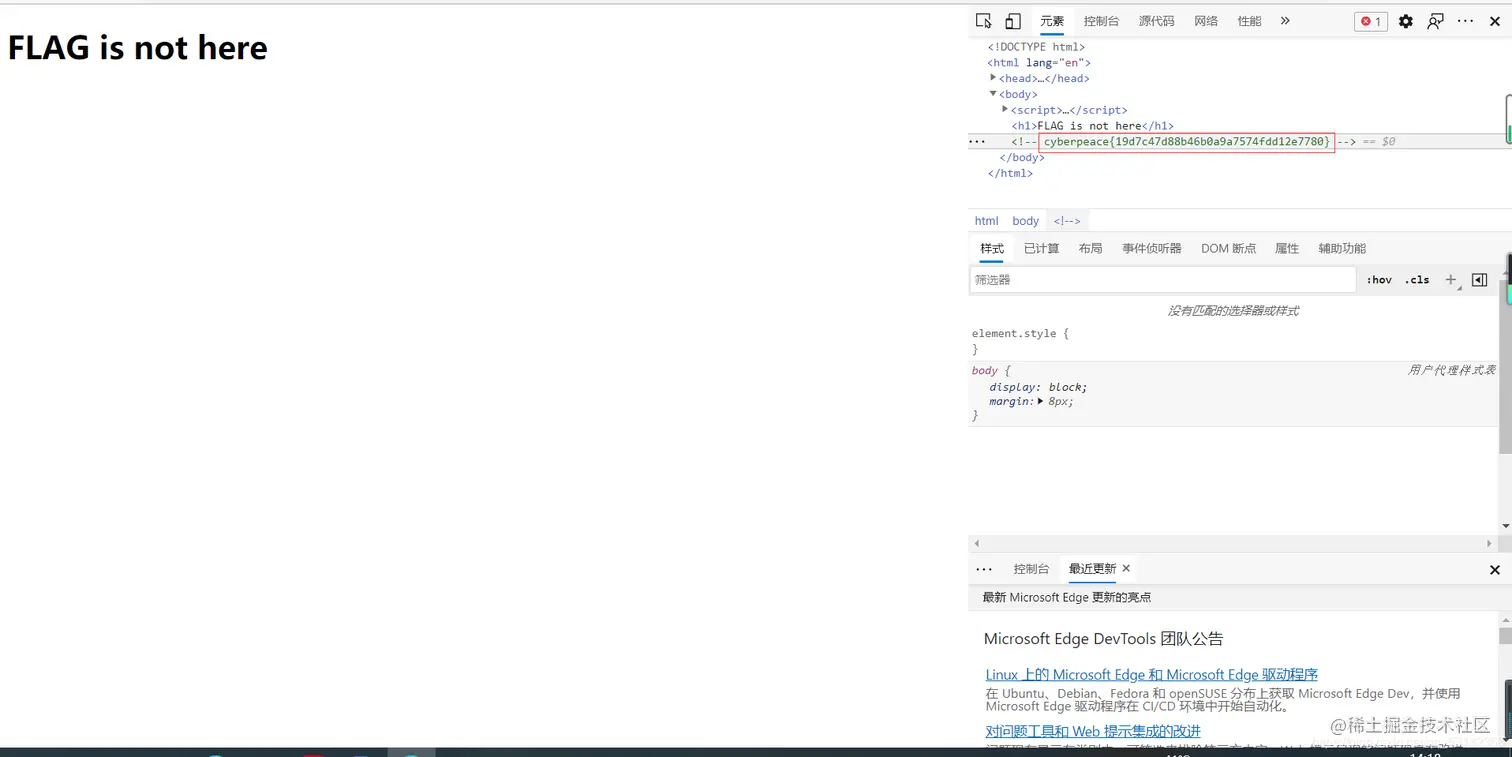The image size is (1512, 757).
Task: Select the html lang="en" node
Action: 1039,63
